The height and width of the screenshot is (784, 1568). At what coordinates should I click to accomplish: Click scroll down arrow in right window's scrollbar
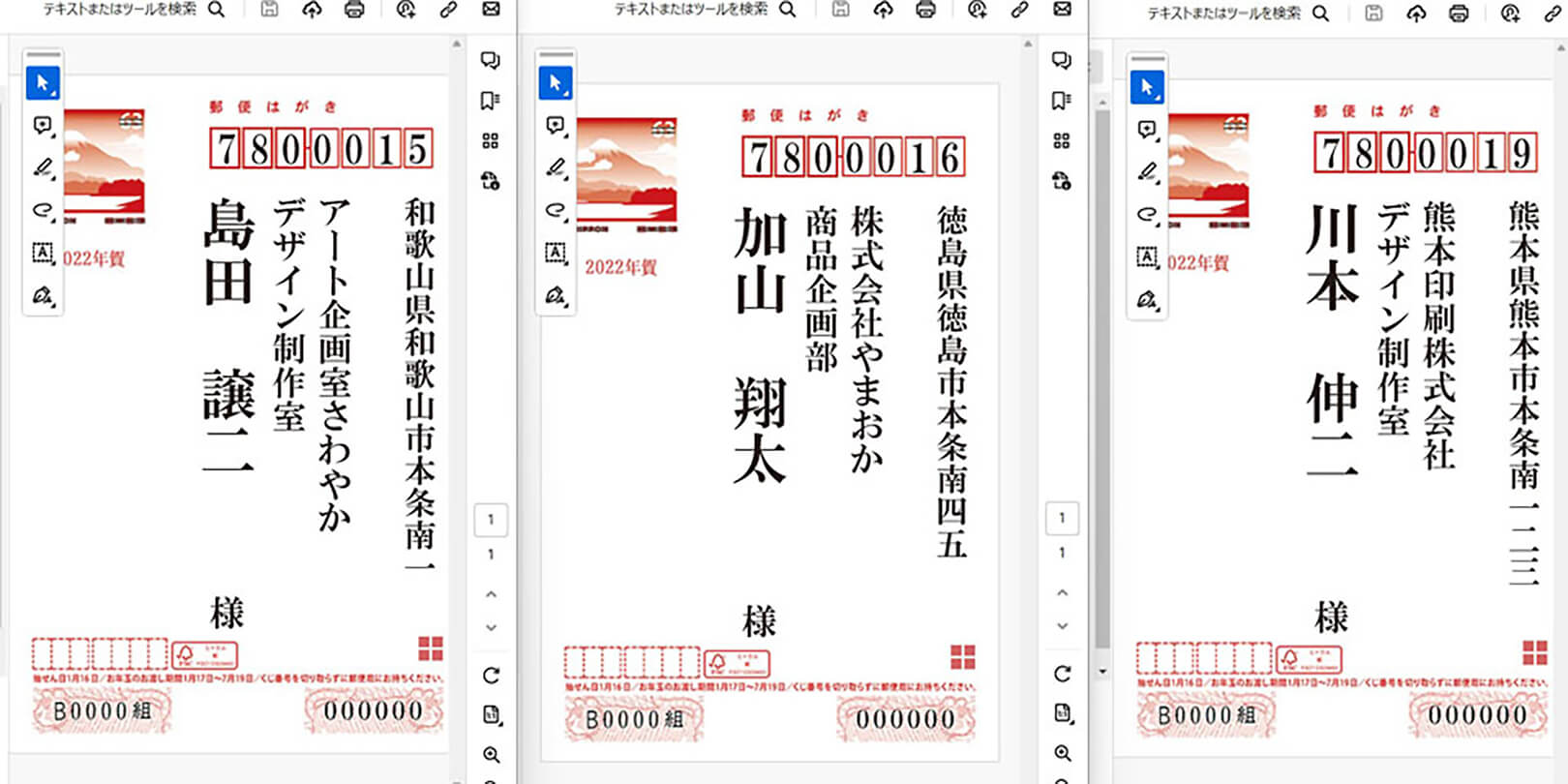(x=1102, y=672)
